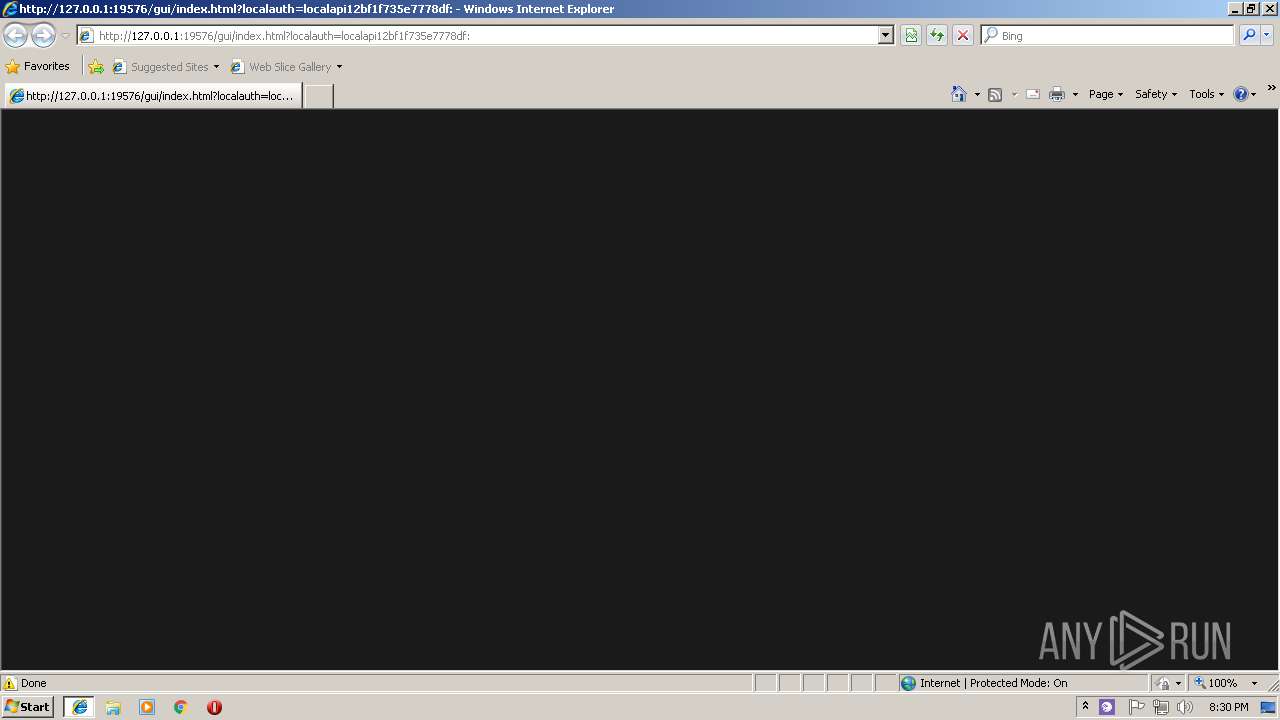Open Action Center flag icon

[1136, 707]
